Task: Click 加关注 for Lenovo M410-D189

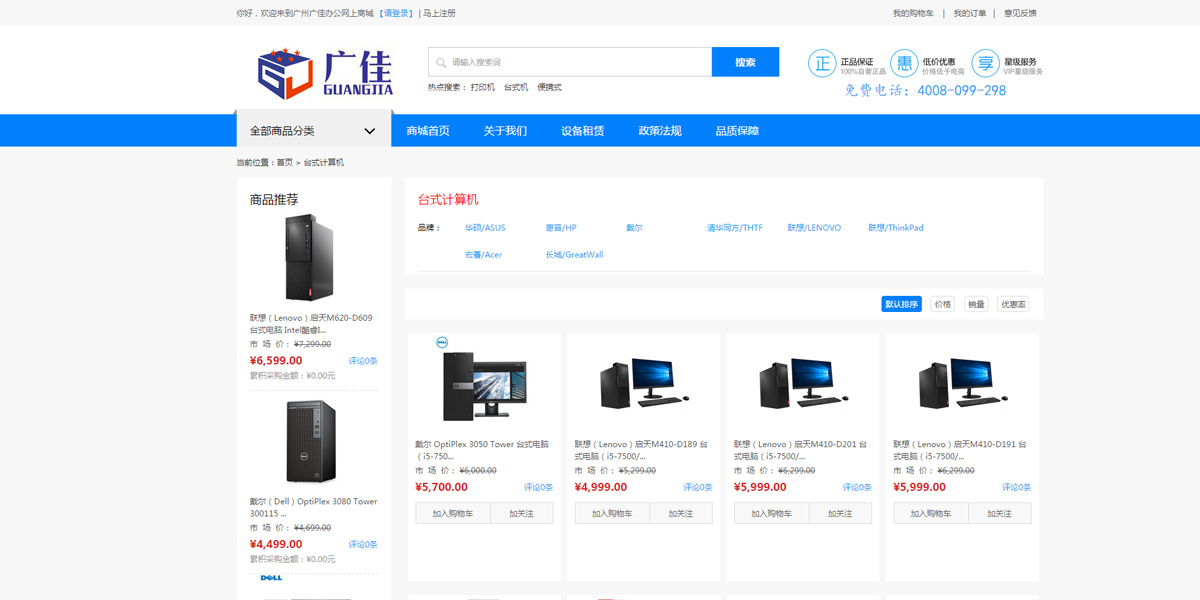Action: (x=681, y=513)
